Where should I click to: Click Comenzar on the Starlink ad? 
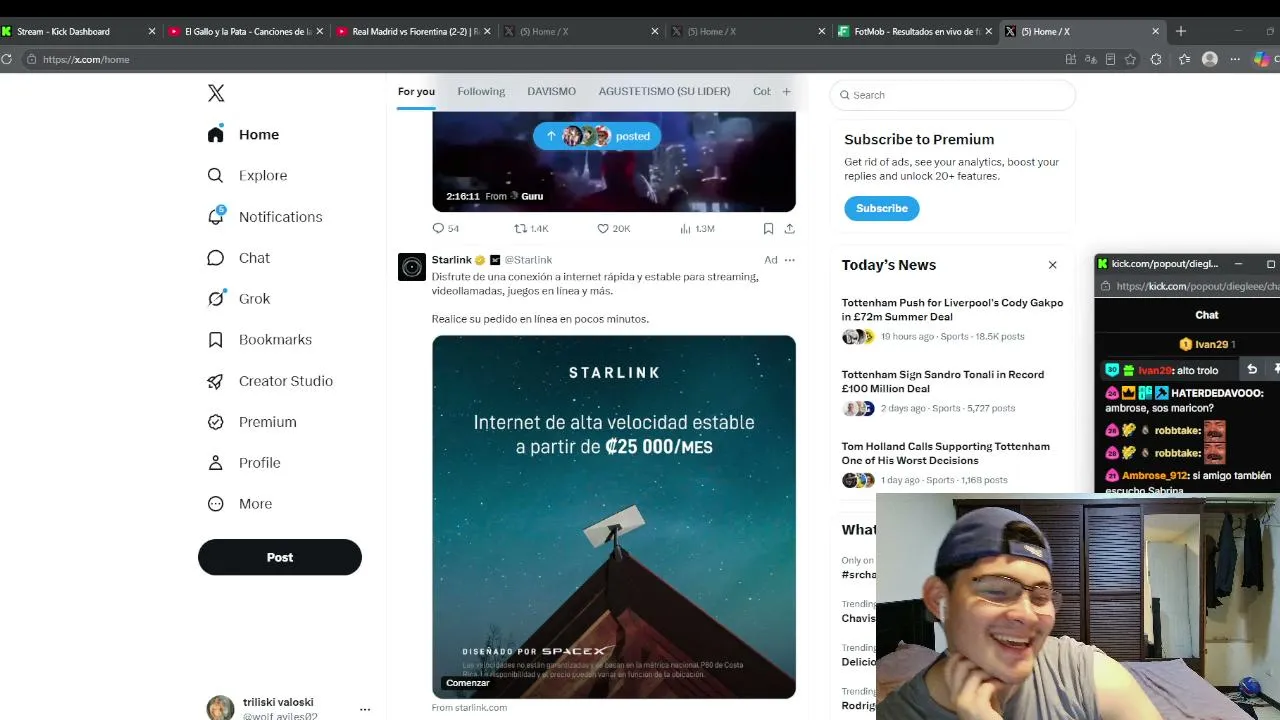click(468, 683)
